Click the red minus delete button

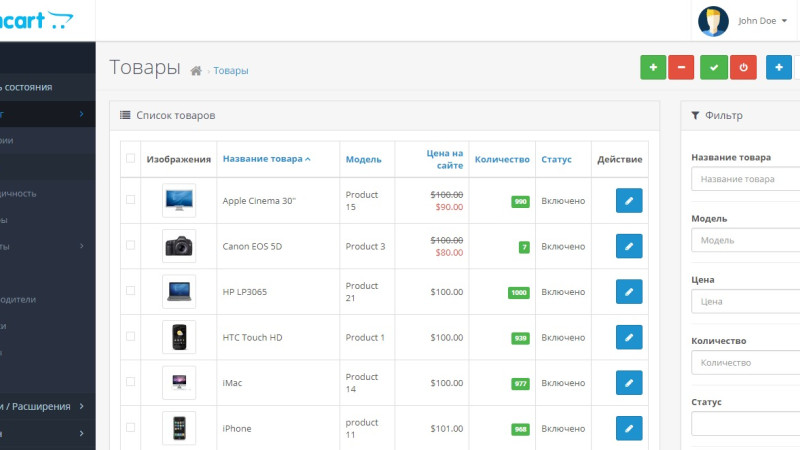tap(681, 67)
